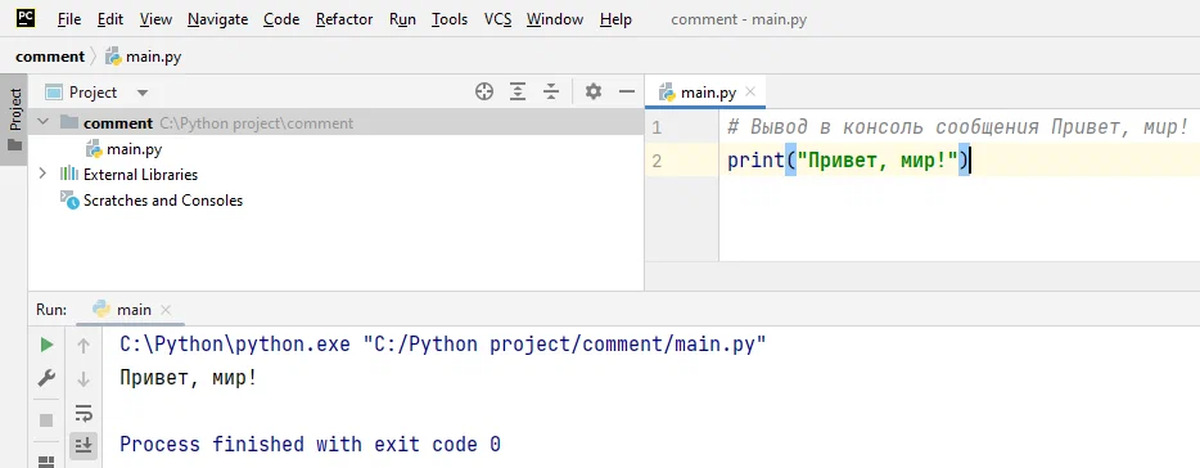Open the Refactor menu
Screen dimensions: 1200x468
tap(344, 19)
